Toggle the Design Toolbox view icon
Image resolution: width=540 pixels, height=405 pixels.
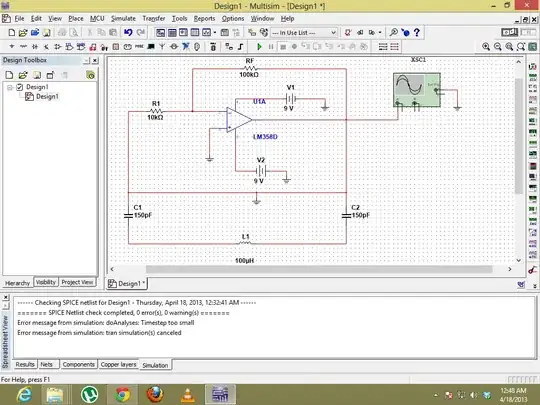[160, 32]
